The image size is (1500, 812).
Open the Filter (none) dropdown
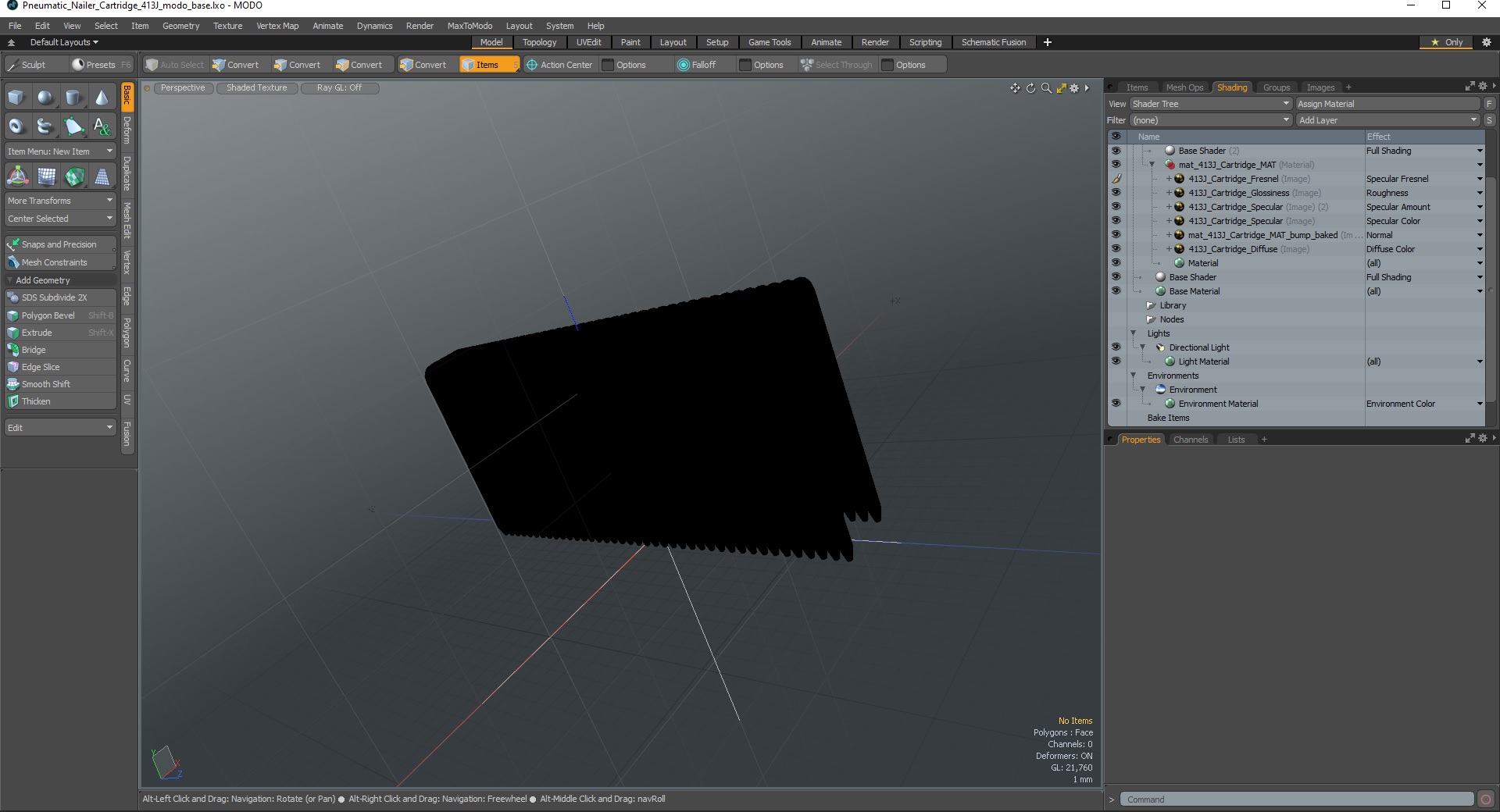pos(1211,120)
